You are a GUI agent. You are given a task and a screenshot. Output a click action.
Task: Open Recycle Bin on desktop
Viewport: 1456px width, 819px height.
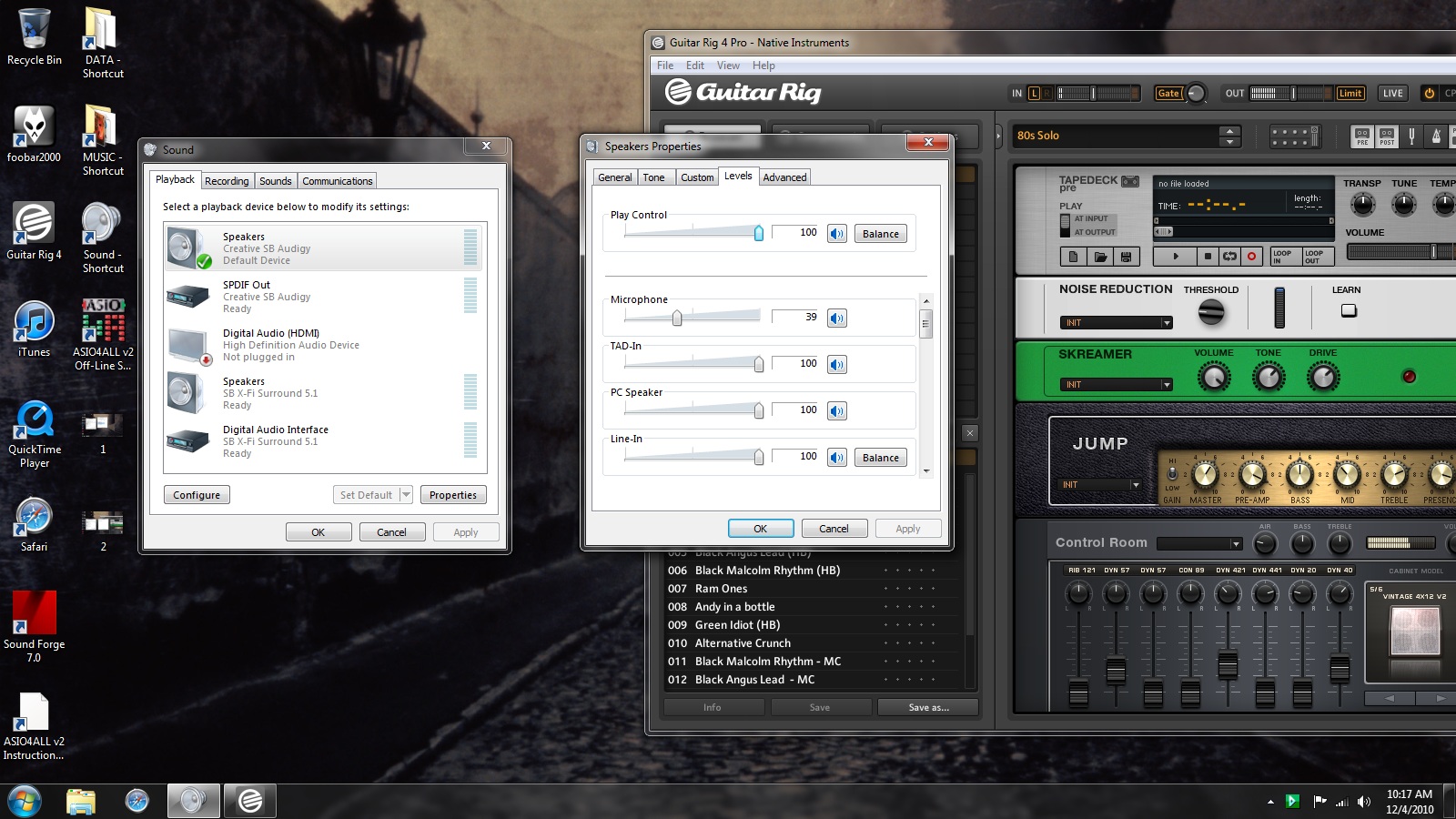coord(34,36)
